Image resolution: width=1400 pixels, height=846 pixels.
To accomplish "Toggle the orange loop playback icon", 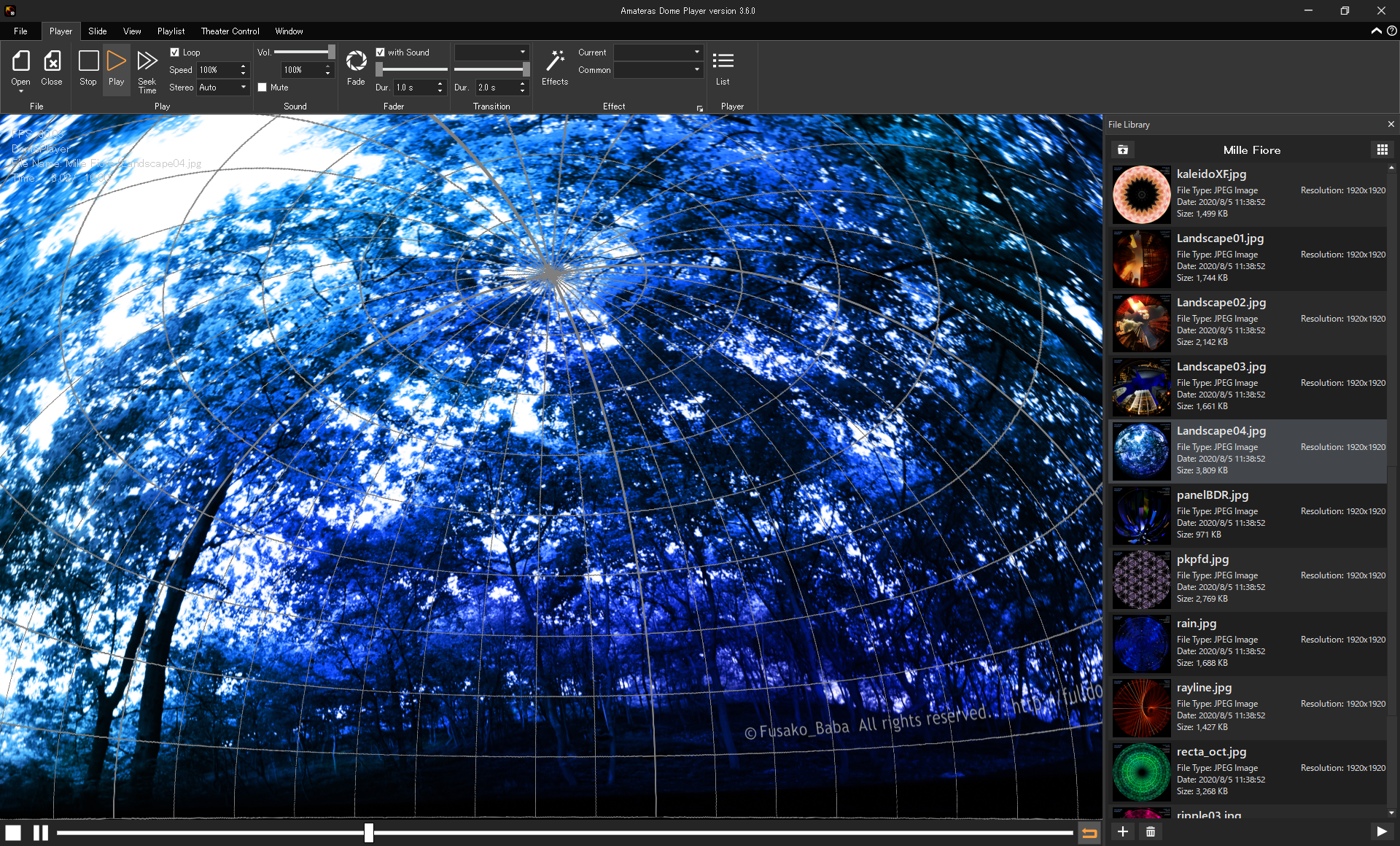I will (x=1089, y=833).
